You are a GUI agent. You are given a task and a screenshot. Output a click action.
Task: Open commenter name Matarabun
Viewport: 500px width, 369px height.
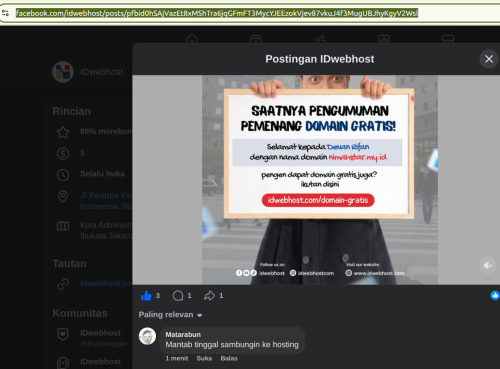coord(183,334)
